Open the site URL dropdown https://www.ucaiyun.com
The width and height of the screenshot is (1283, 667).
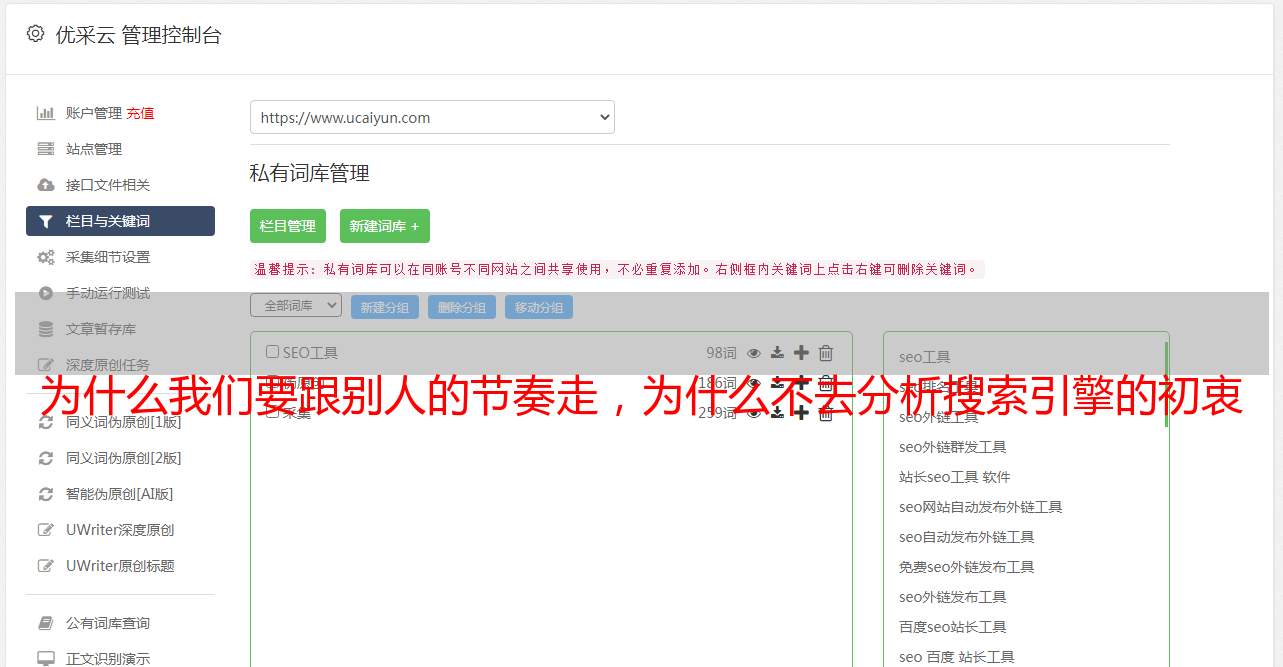(432, 117)
